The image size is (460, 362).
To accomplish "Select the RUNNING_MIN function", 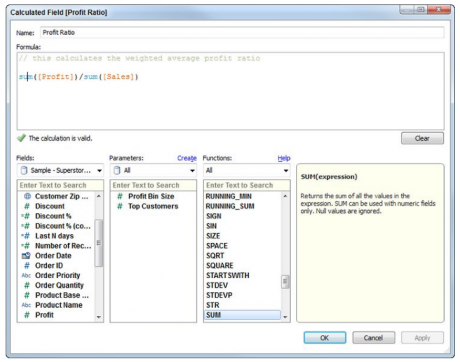I will pos(229,196).
